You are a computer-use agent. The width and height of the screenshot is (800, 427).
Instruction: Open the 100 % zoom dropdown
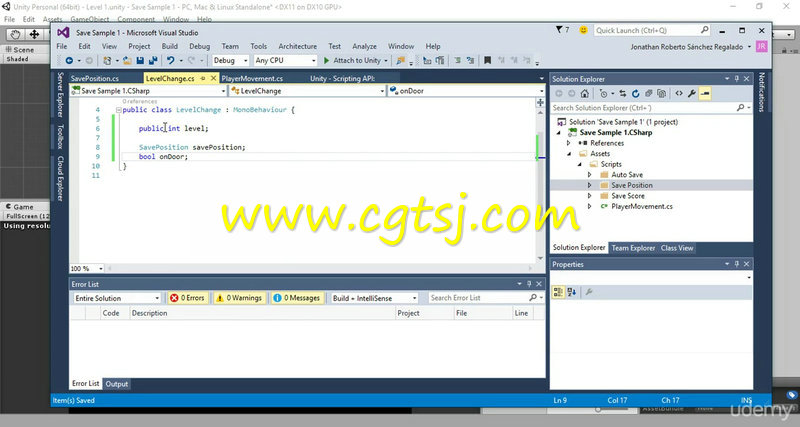click(x=101, y=268)
